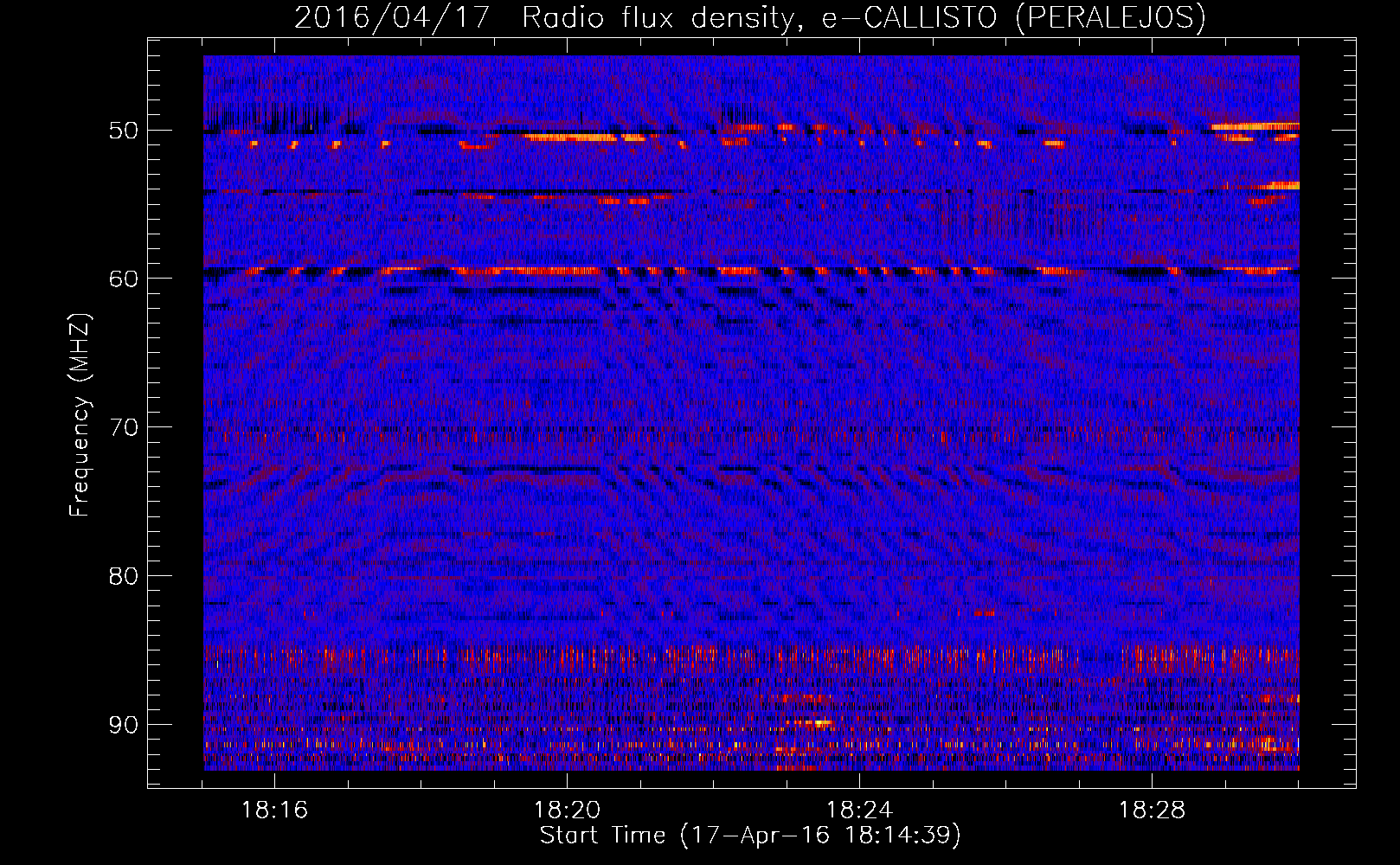Click the 18:24 time tick label
1400x865 pixels.
tap(859, 811)
